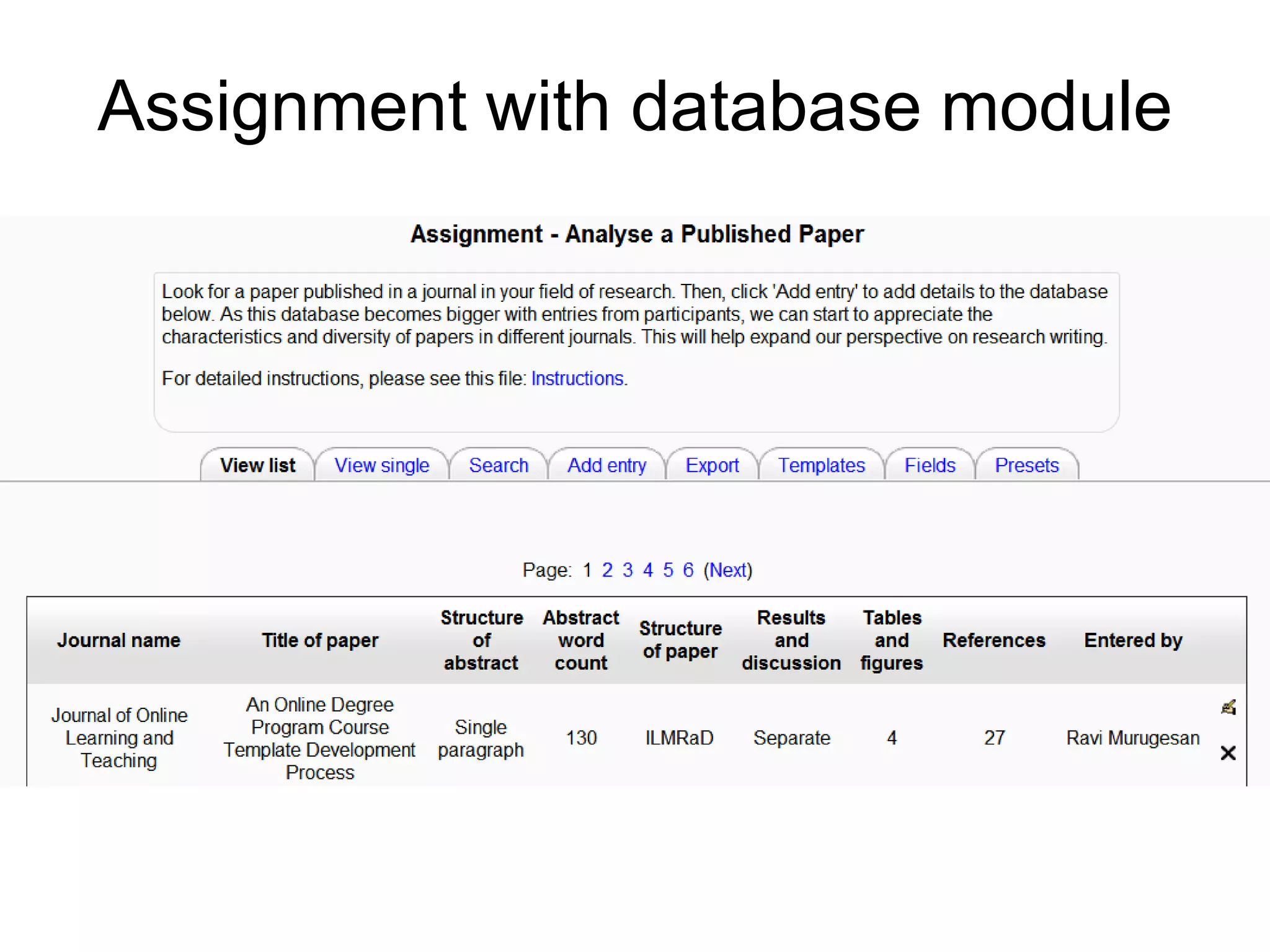Viewport: 1270px width, 952px height.
Task: Click the references value 27
Action: tap(994, 738)
